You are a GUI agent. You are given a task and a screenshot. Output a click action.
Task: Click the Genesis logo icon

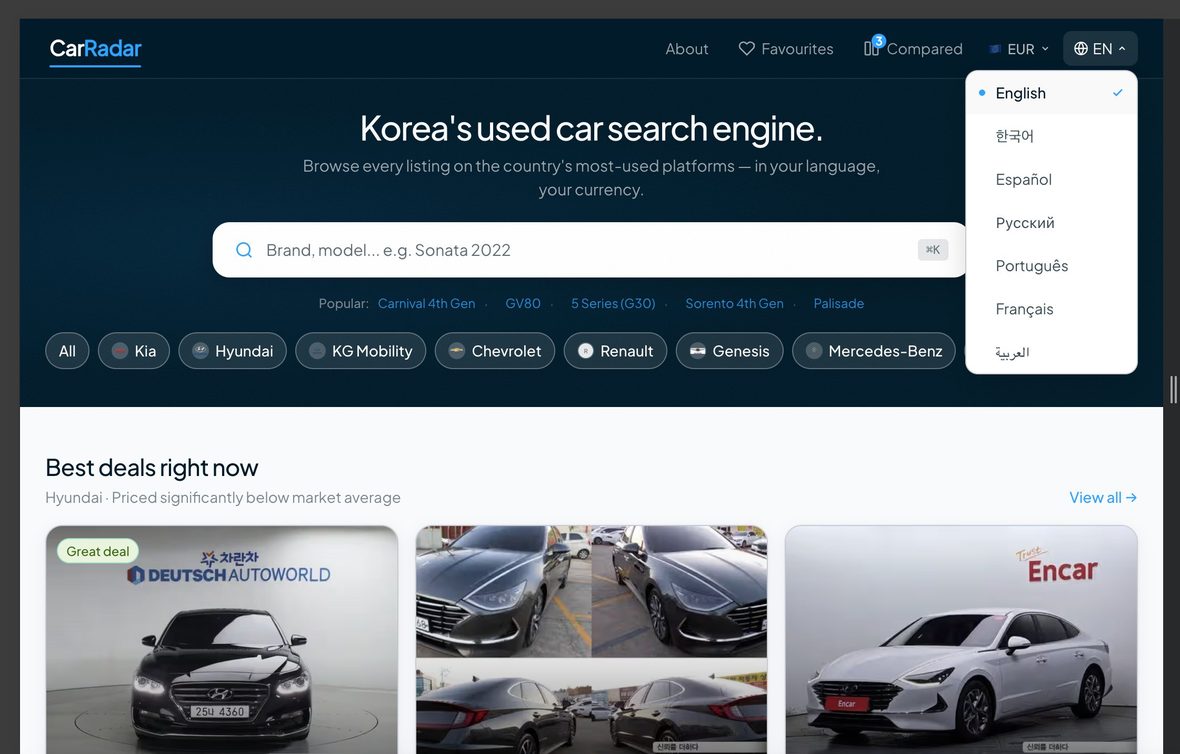coord(698,351)
